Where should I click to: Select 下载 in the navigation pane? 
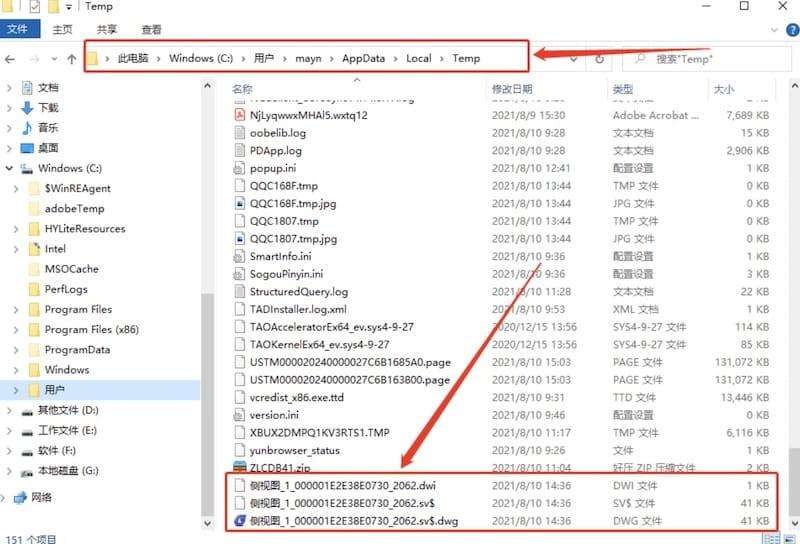pos(48,108)
